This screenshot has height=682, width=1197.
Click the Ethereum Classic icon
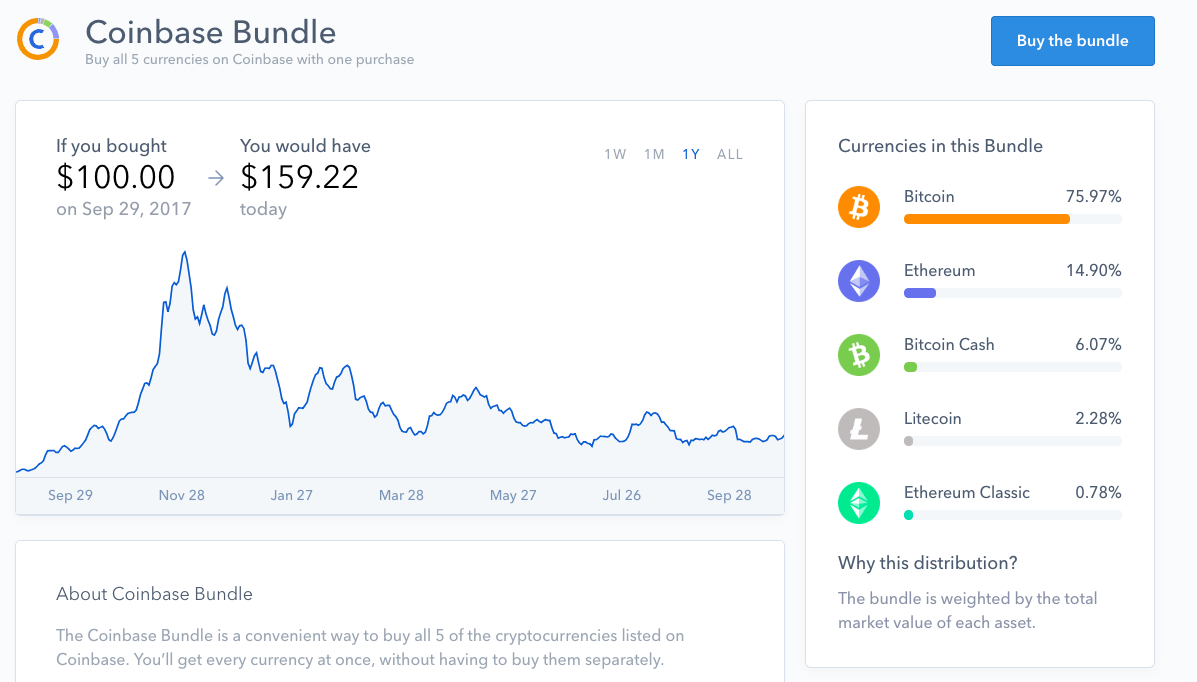(859, 503)
